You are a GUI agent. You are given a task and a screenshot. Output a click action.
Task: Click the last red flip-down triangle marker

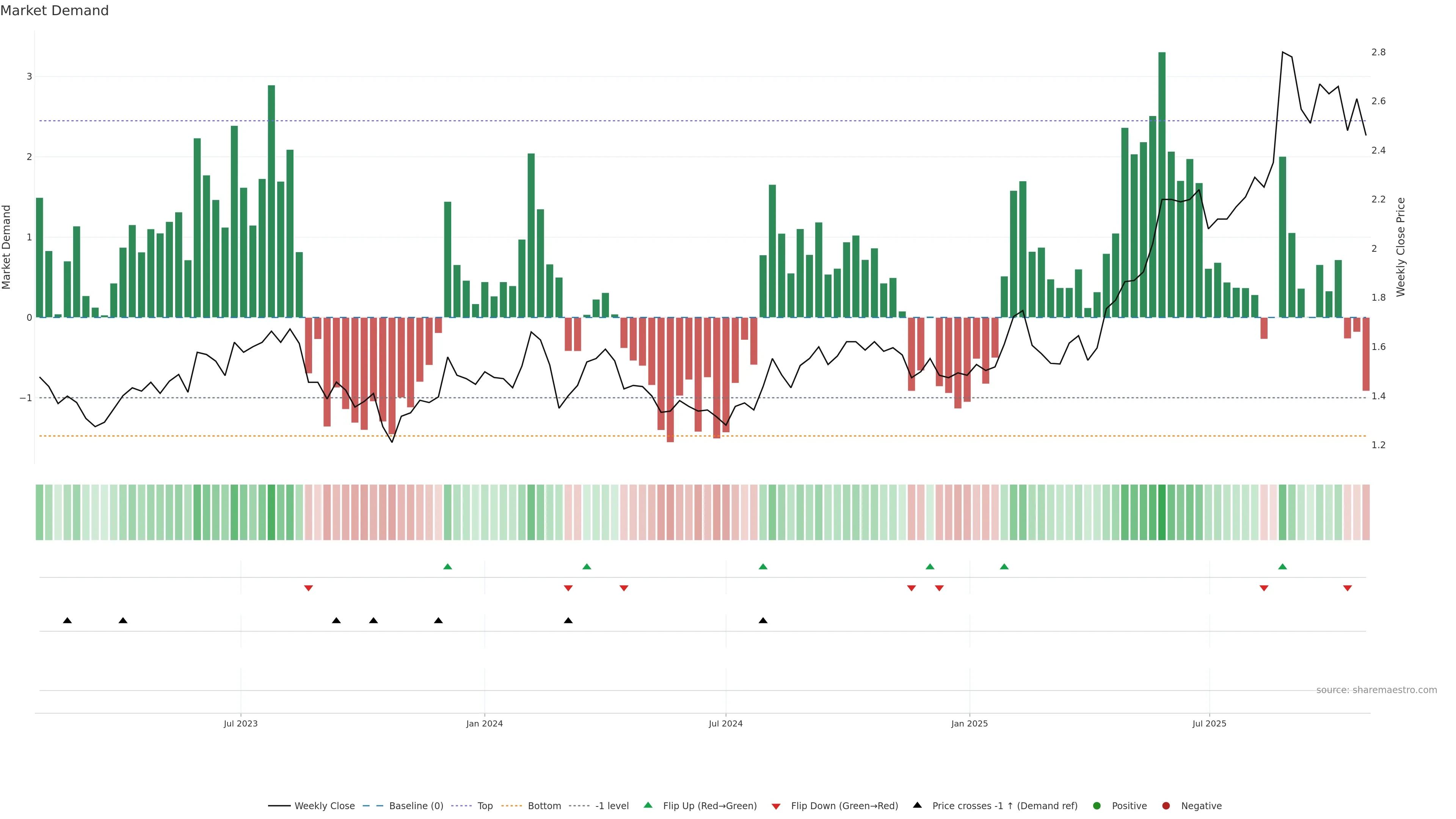(x=1348, y=588)
